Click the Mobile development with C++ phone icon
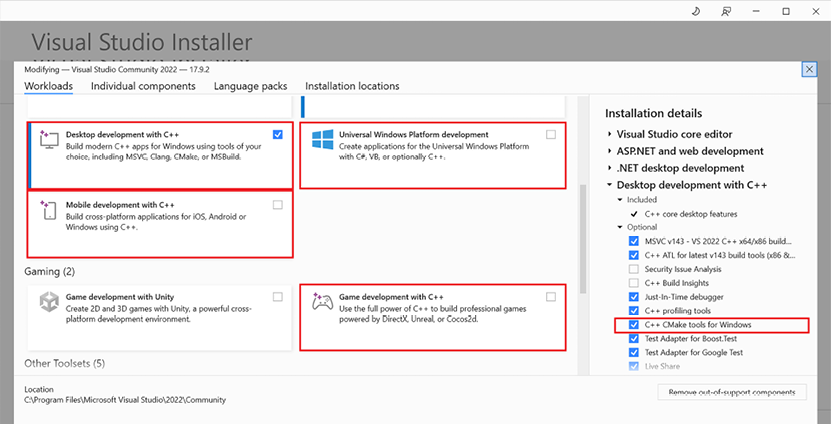 (49, 210)
